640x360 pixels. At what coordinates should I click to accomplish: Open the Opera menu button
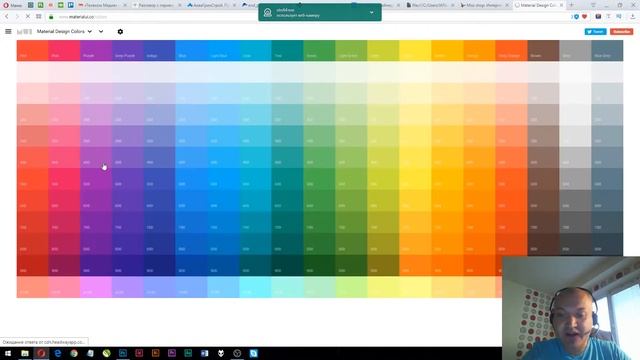13,5
